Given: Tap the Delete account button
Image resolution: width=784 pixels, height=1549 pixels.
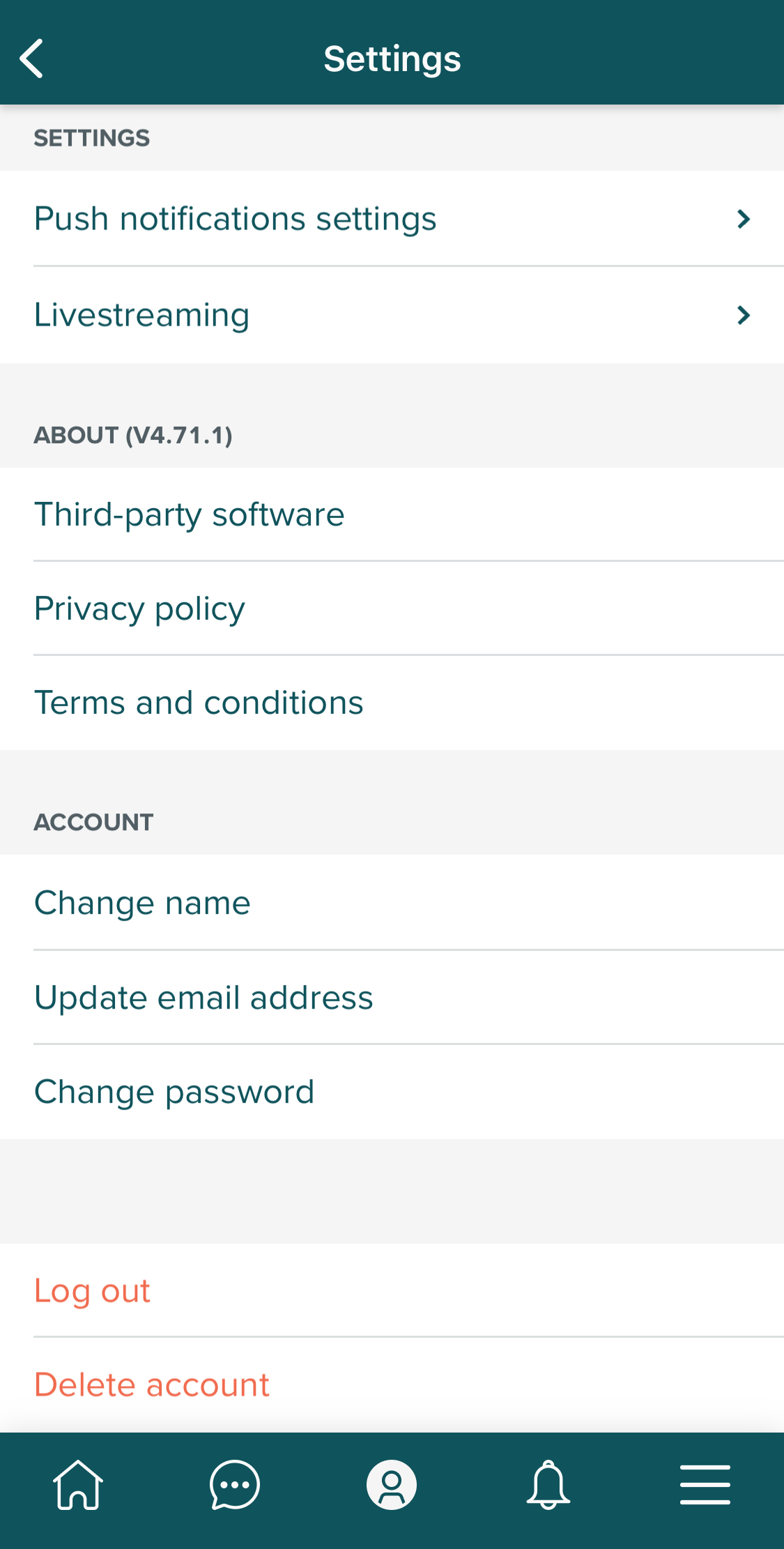Looking at the screenshot, I should [x=152, y=1384].
